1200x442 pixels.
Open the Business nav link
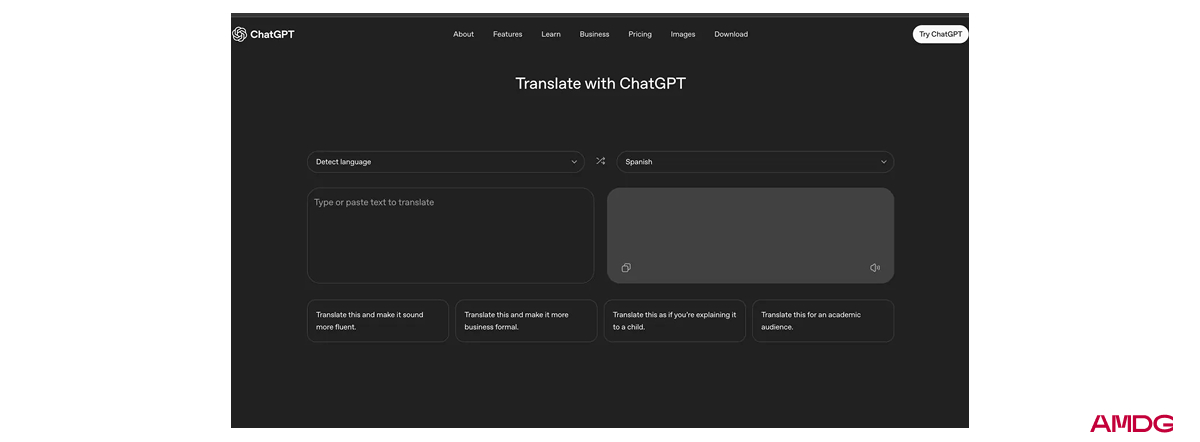click(x=594, y=34)
